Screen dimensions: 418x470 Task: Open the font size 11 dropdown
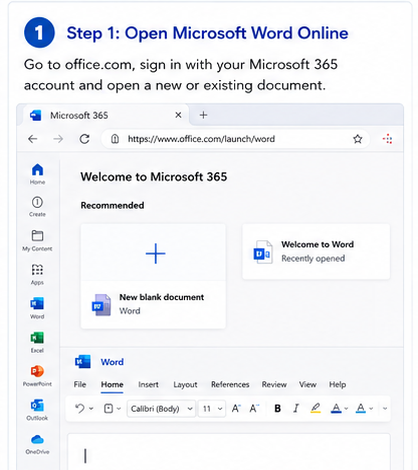click(x=212, y=408)
